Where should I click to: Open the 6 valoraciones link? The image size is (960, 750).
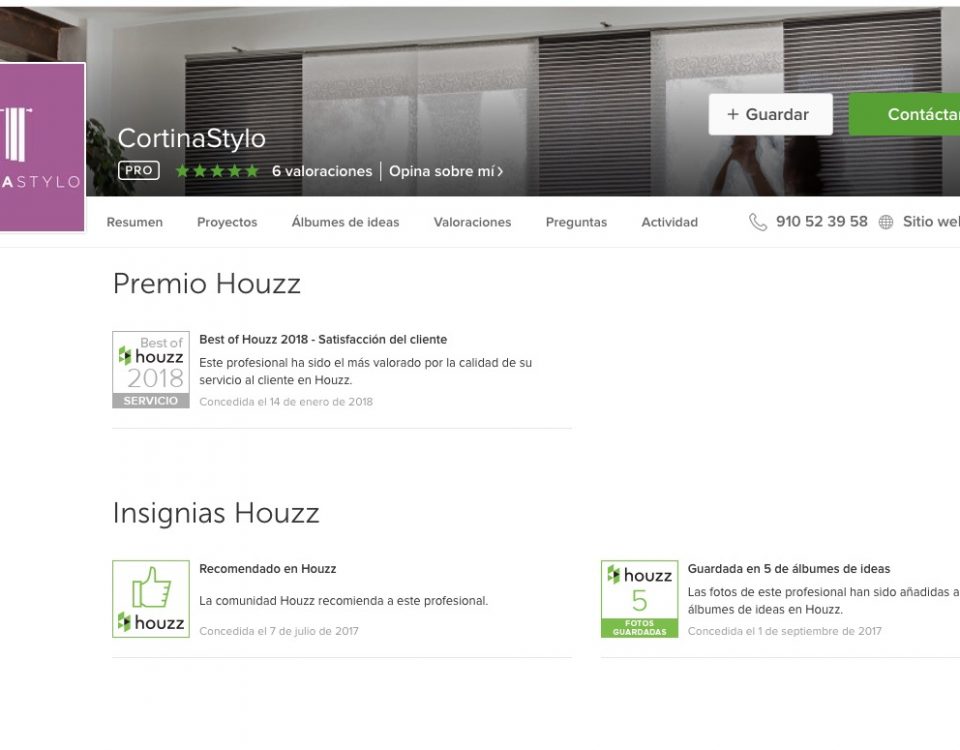coord(322,171)
